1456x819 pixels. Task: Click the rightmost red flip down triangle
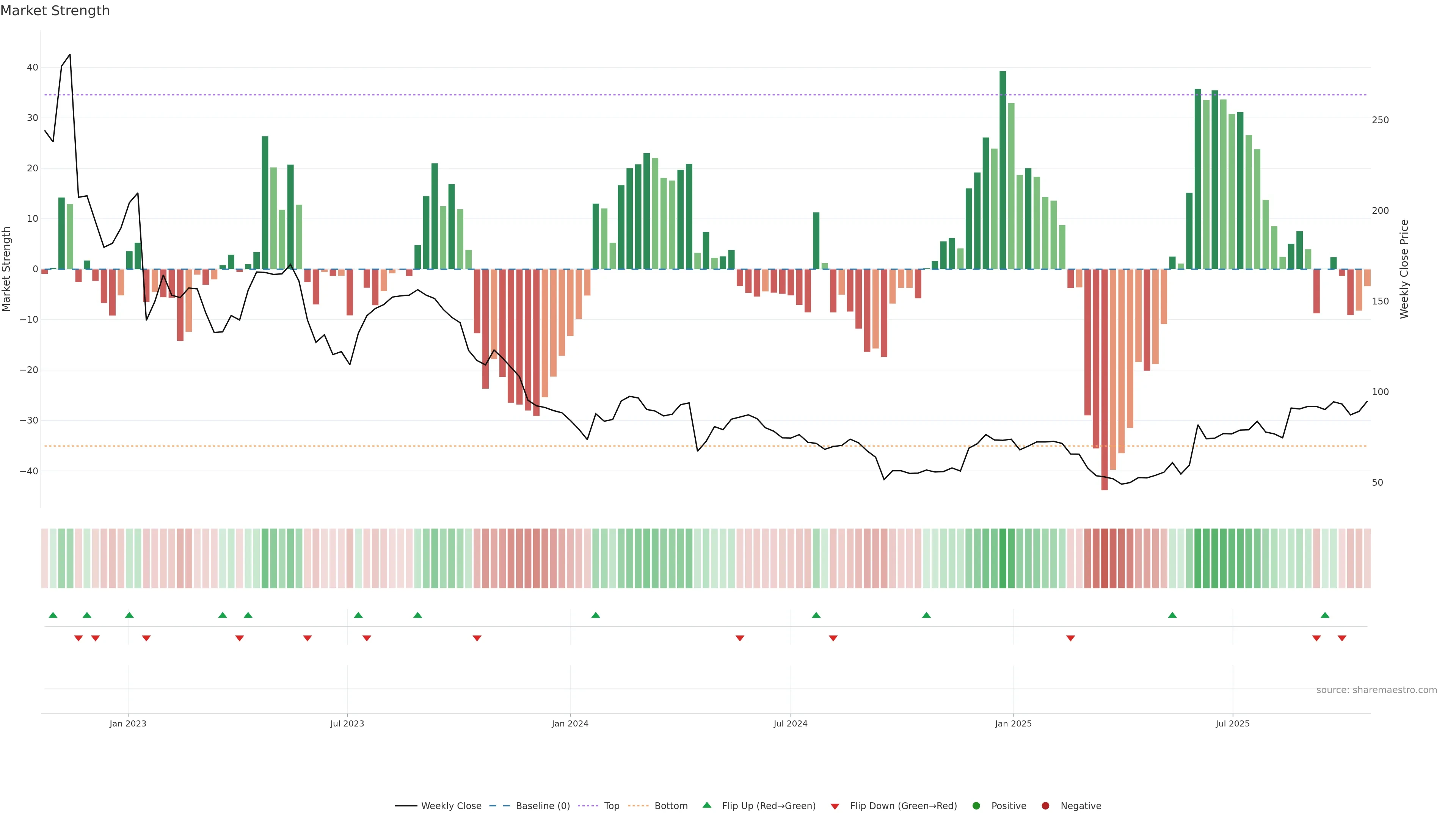(x=1342, y=638)
